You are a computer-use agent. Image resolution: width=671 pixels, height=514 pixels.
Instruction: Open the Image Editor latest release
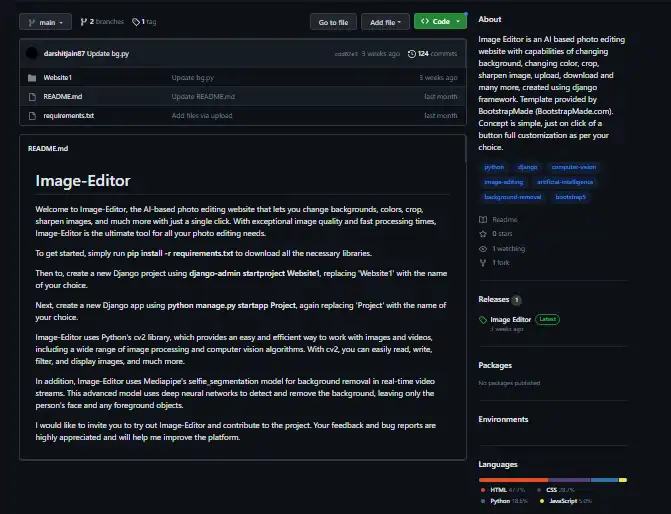tap(511, 320)
